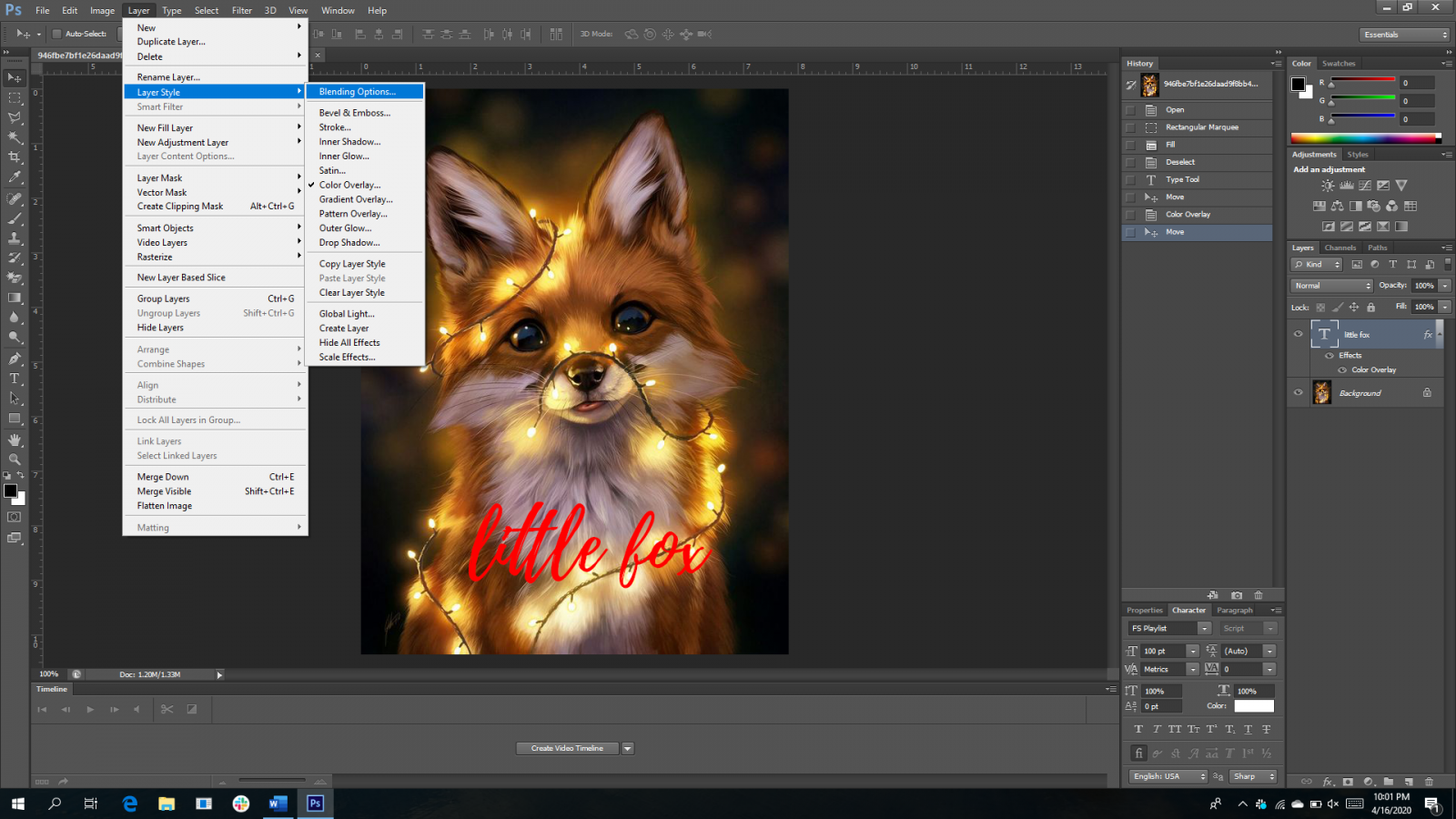Select the Zoom tool

[x=15, y=460]
